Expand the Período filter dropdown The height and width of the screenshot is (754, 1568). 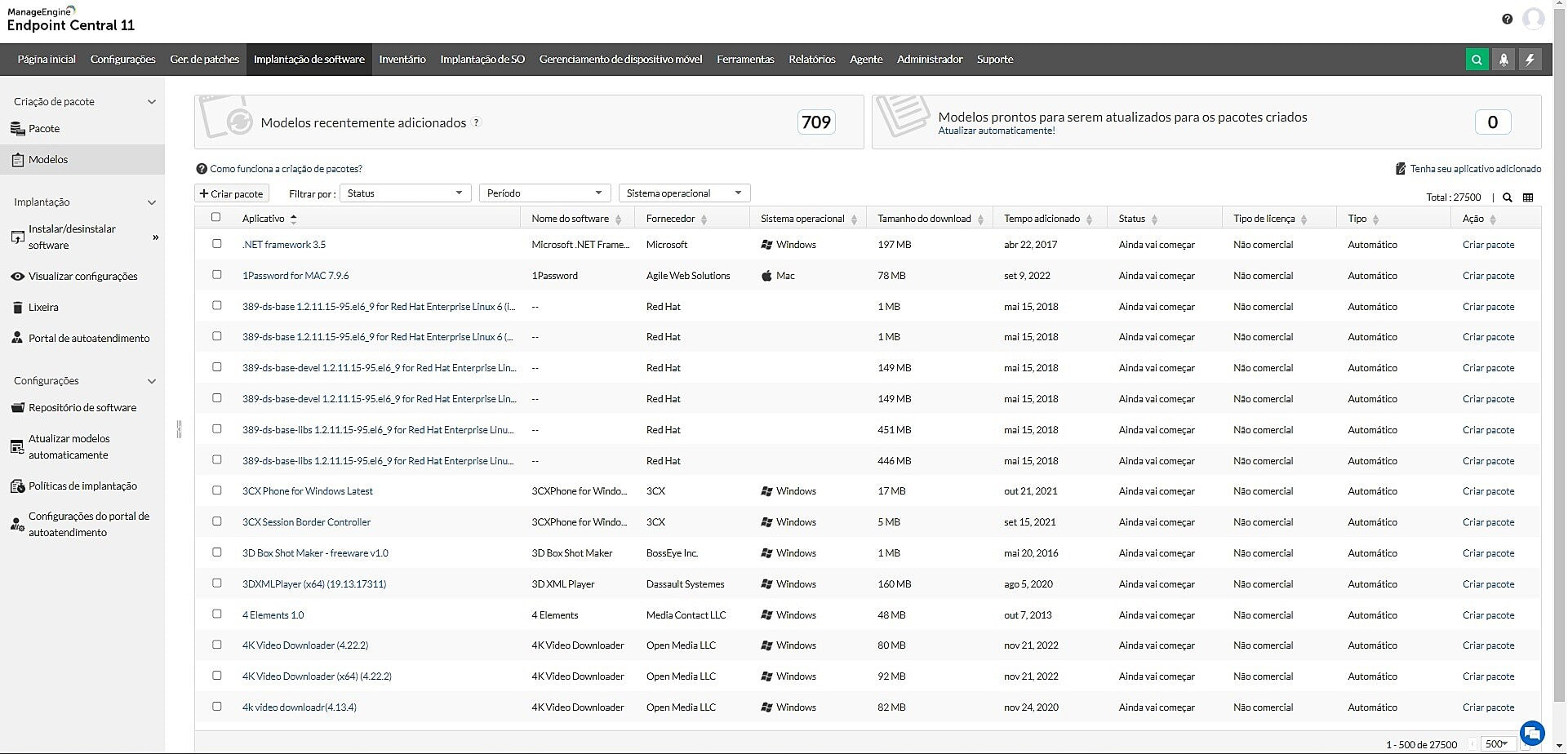[x=544, y=193]
